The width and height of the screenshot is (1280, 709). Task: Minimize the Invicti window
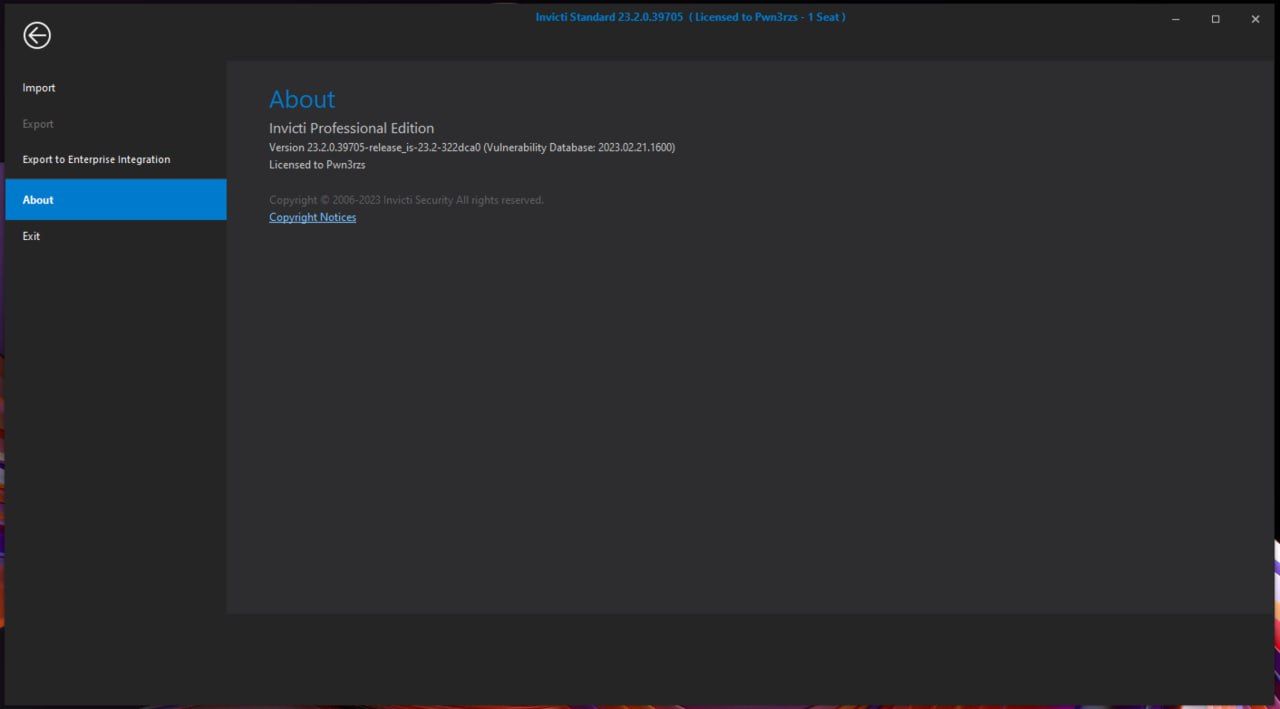1176,19
